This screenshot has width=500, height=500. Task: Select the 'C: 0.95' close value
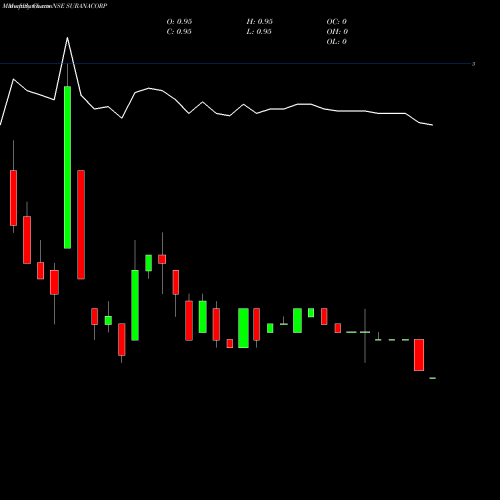pos(179,32)
